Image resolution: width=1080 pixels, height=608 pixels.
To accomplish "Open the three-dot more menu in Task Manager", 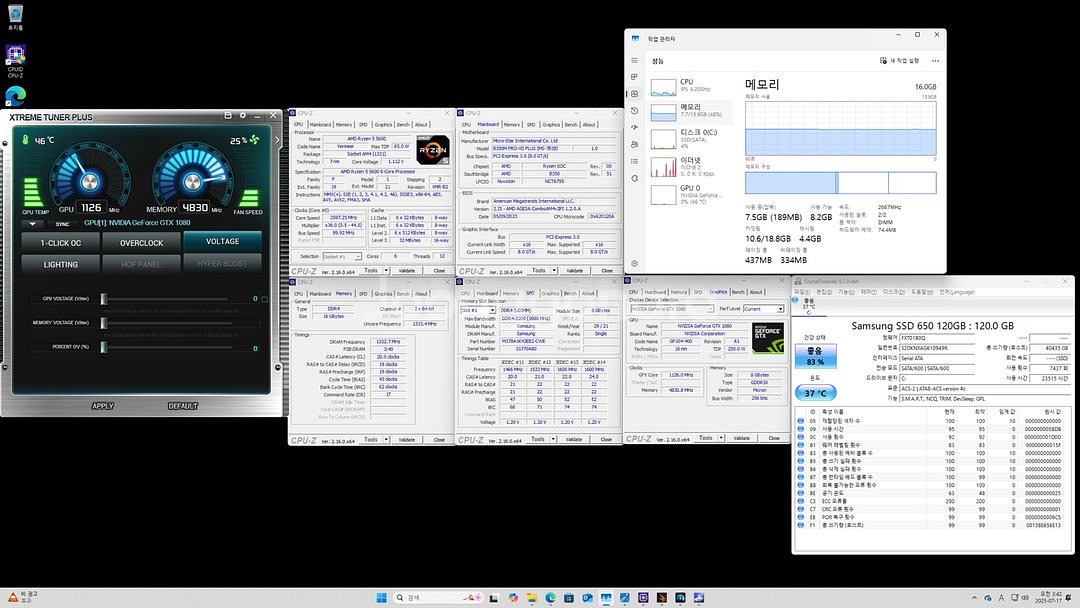I will point(935,61).
